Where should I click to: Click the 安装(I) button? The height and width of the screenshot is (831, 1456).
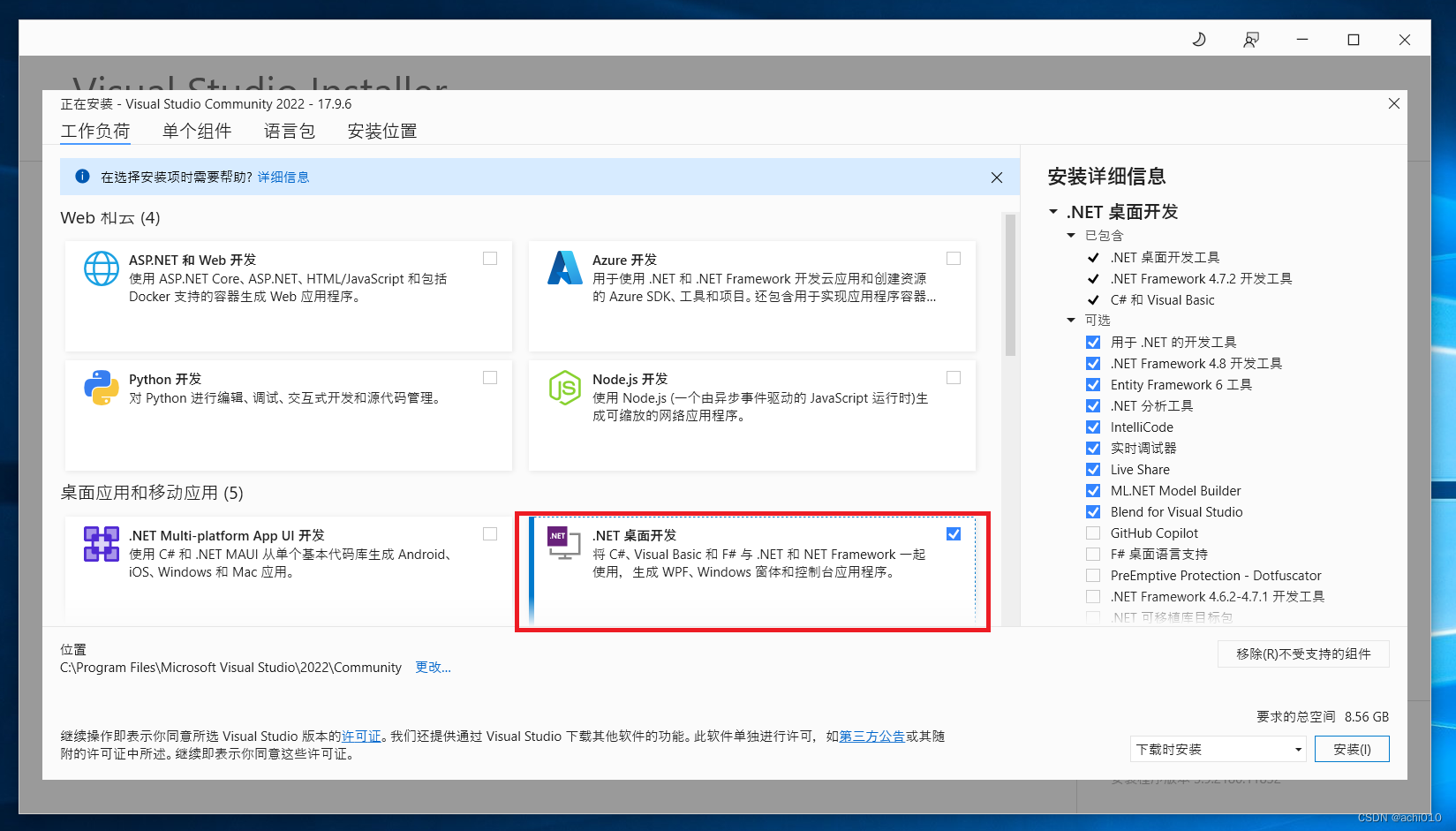pos(1352,749)
